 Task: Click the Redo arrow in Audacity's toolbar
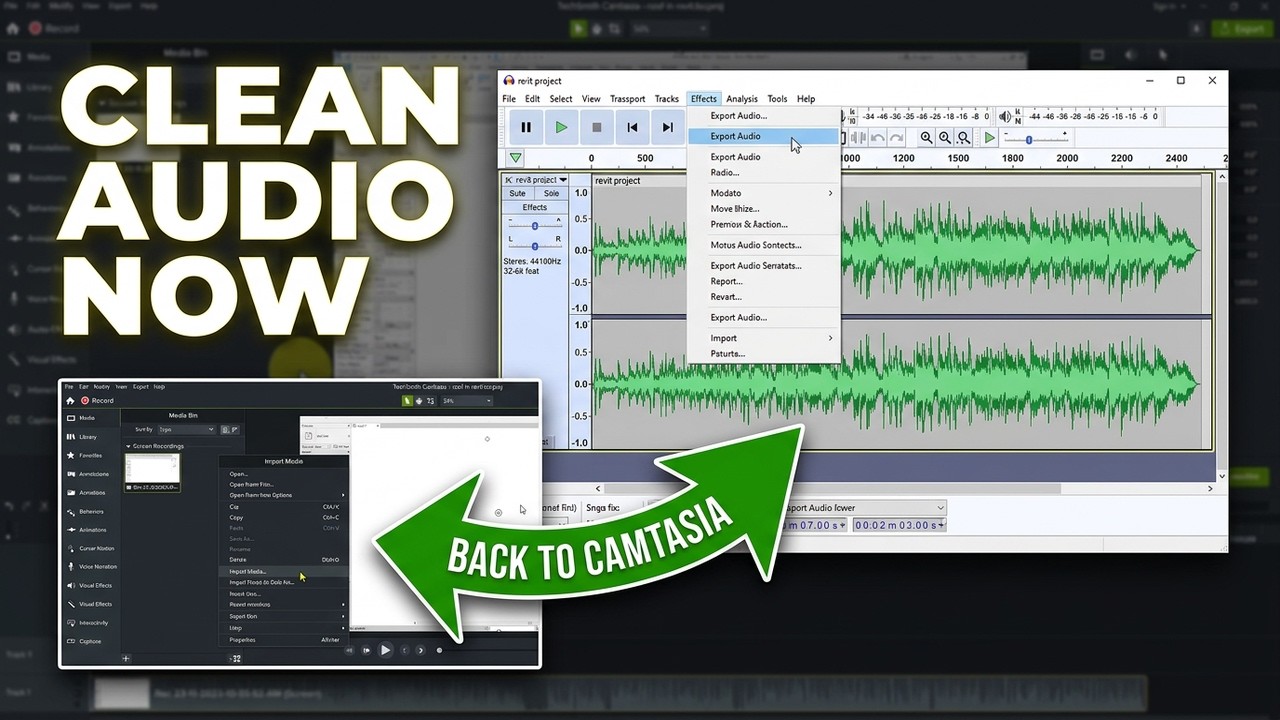[x=897, y=138]
